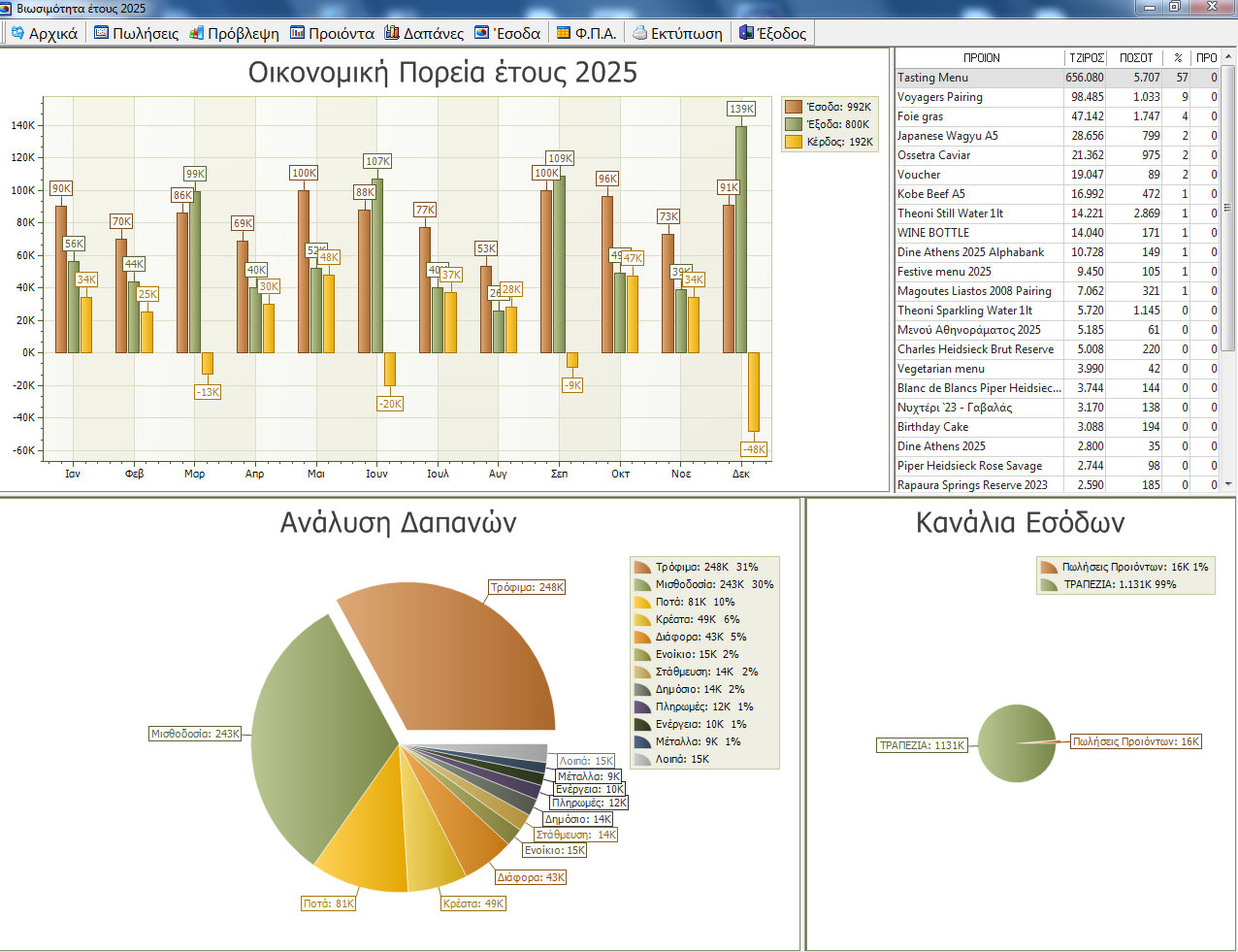The height and width of the screenshot is (952, 1238).
Task: Click the Μισθοδοσία legend swatch in expenses legend
Action: 642,584
